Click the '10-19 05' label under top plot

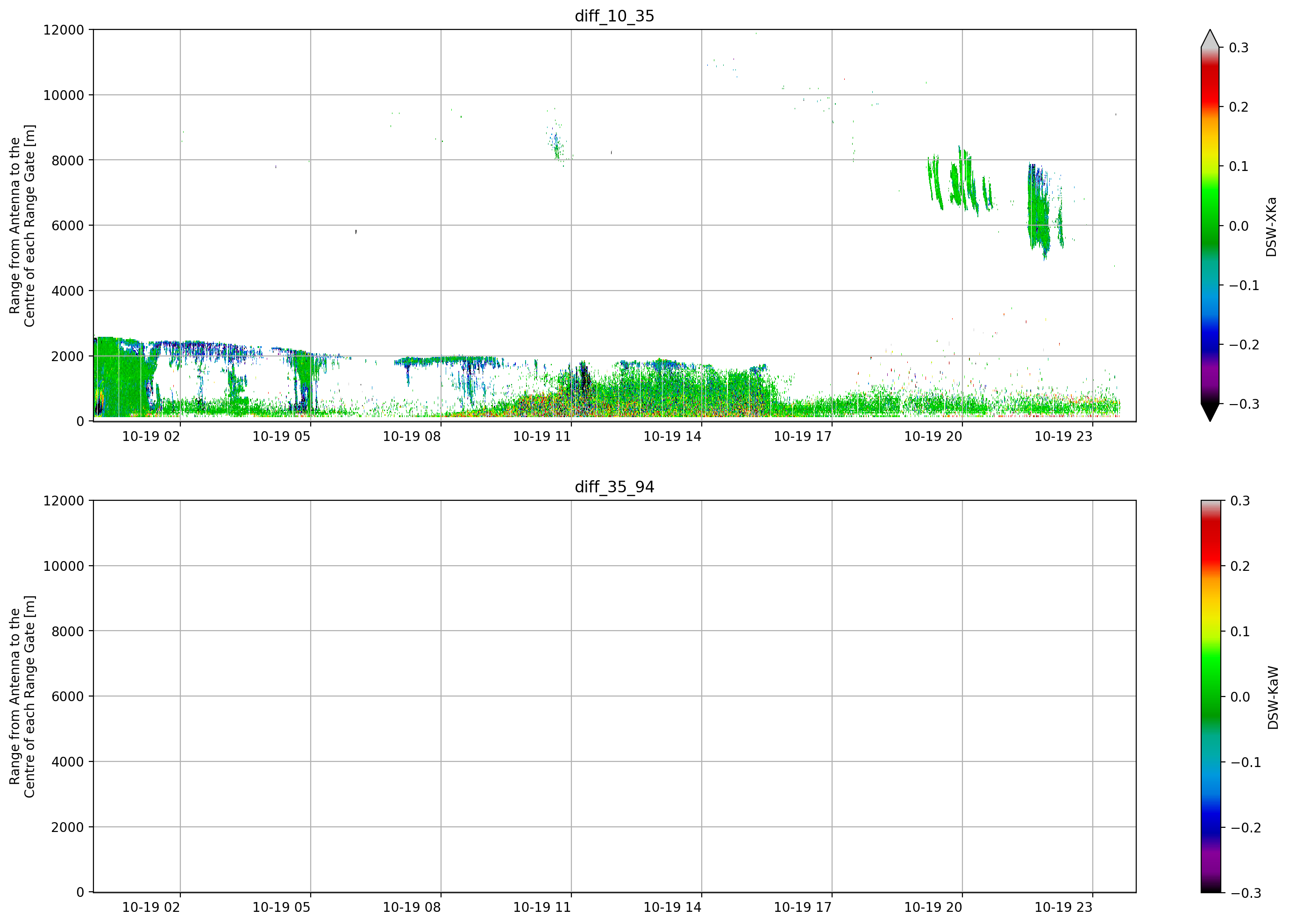pyautogui.click(x=281, y=436)
